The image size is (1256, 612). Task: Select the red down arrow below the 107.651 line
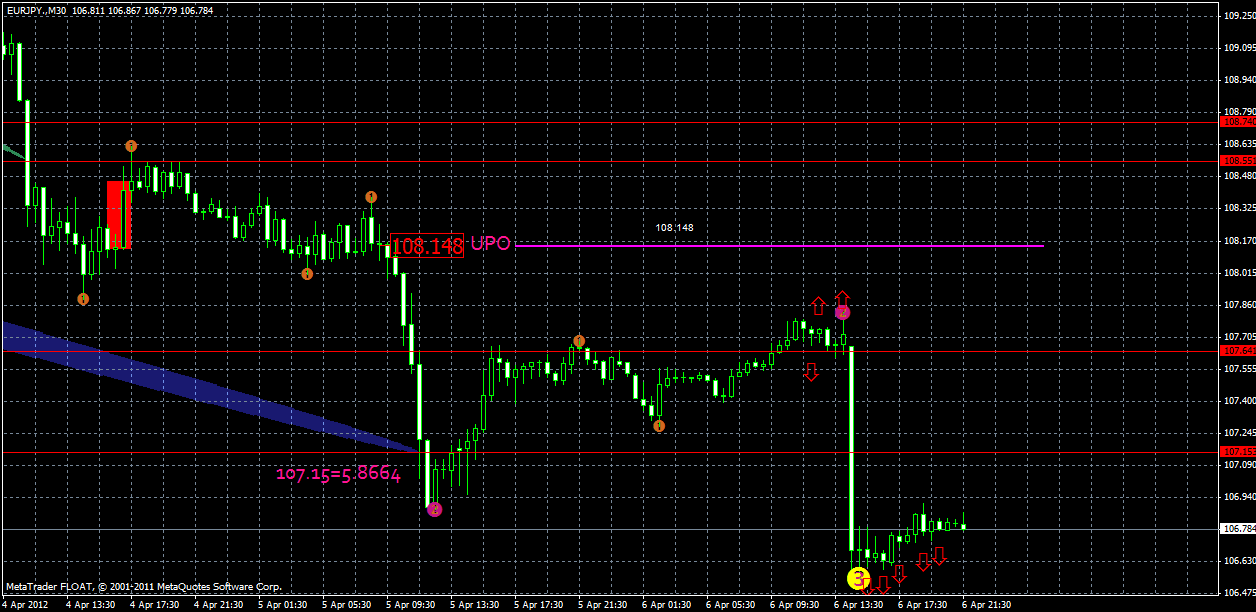click(x=811, y=373)
